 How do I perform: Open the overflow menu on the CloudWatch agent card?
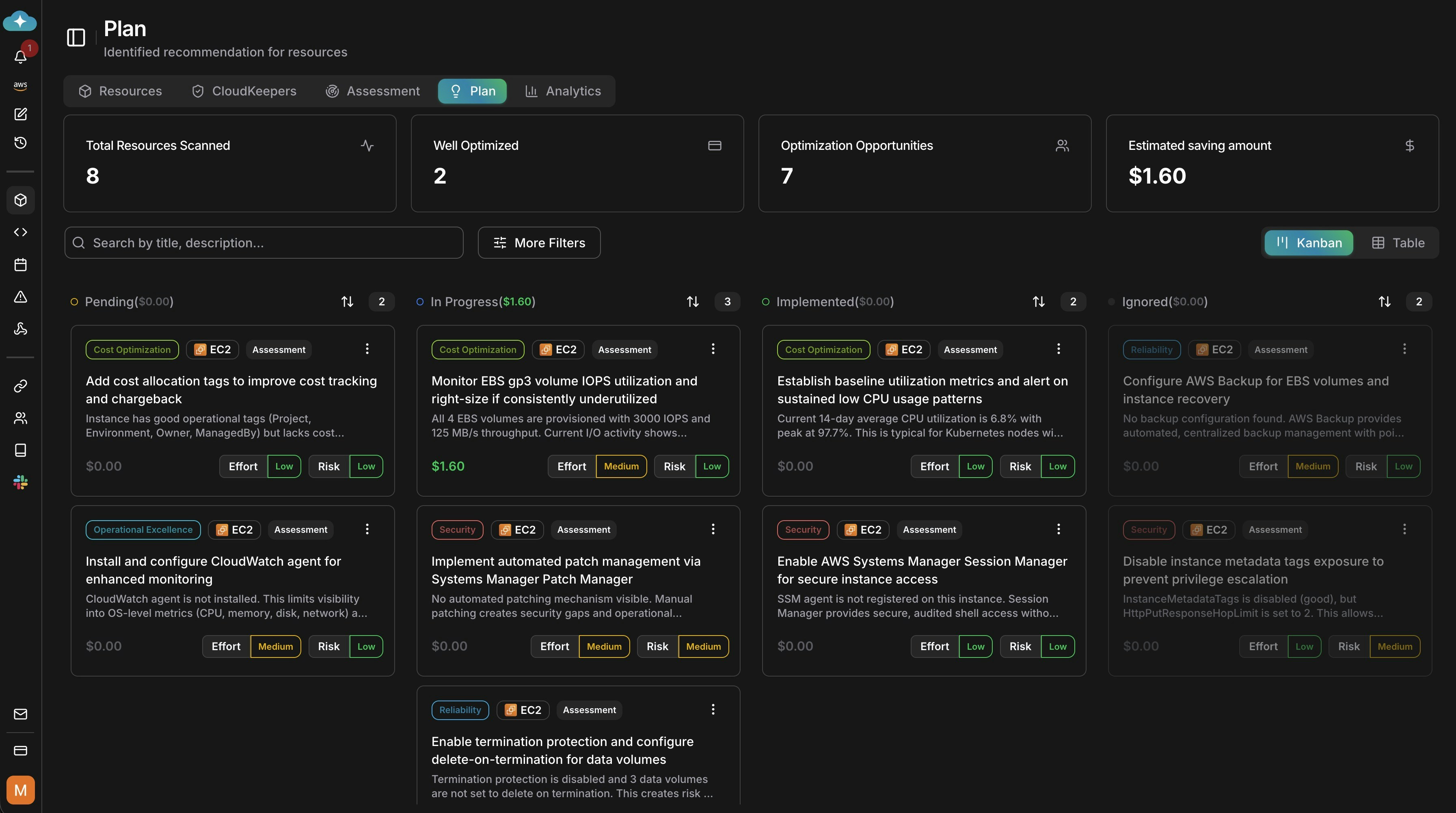[367, 529]
